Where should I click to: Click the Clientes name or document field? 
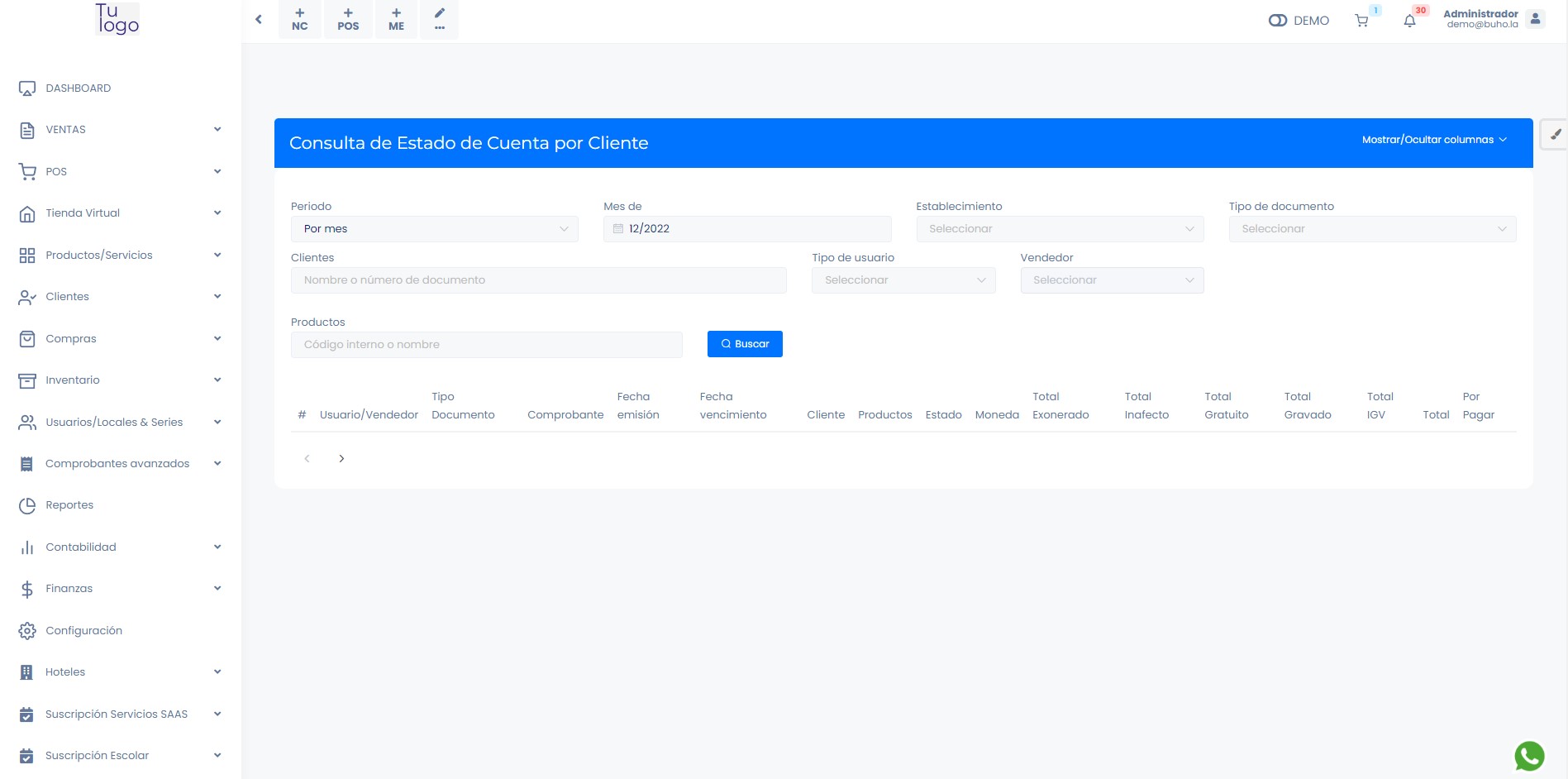point(538,280)
